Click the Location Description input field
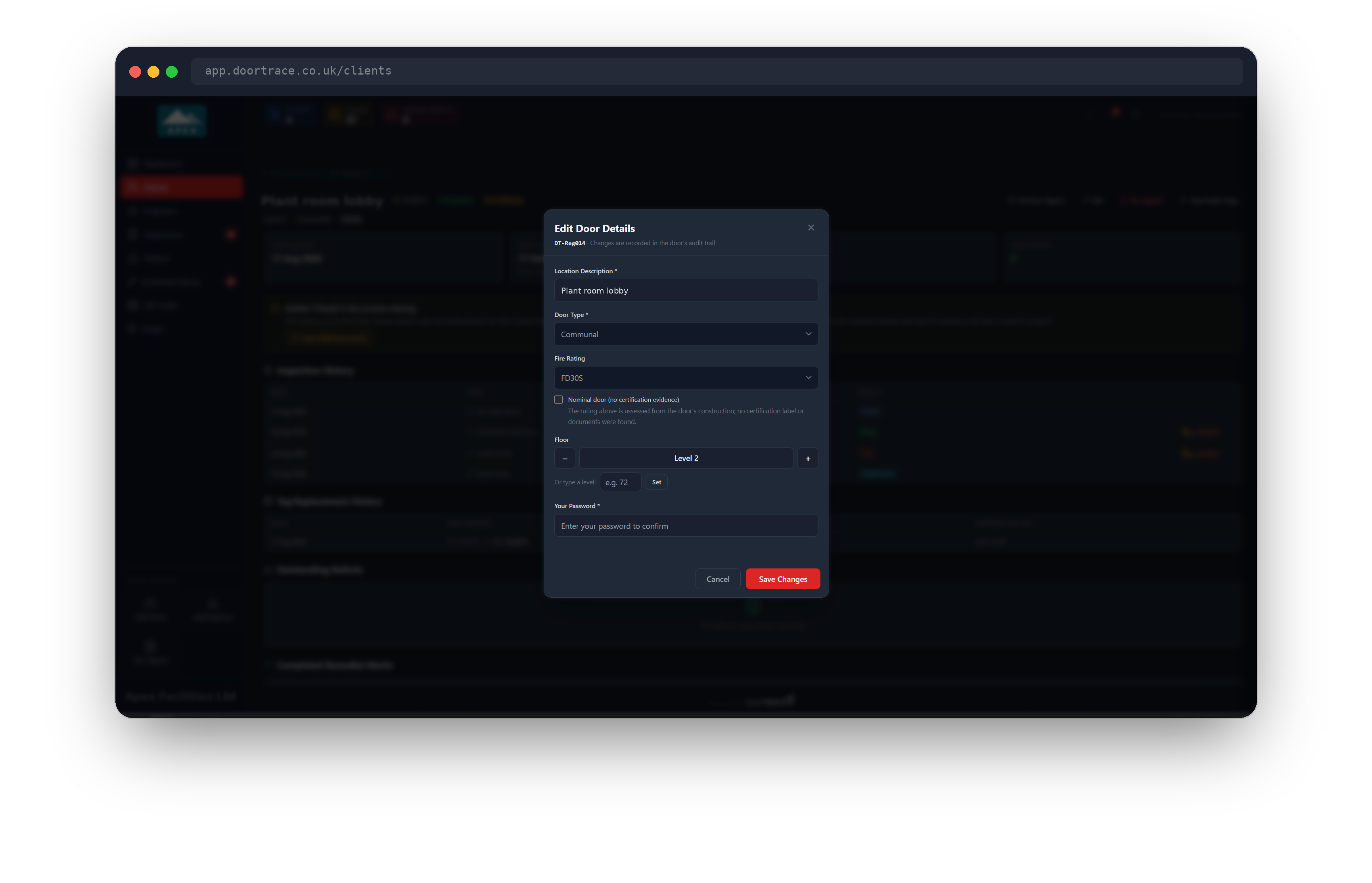This screenshot has height=883, width=1372. coord(686,290)
